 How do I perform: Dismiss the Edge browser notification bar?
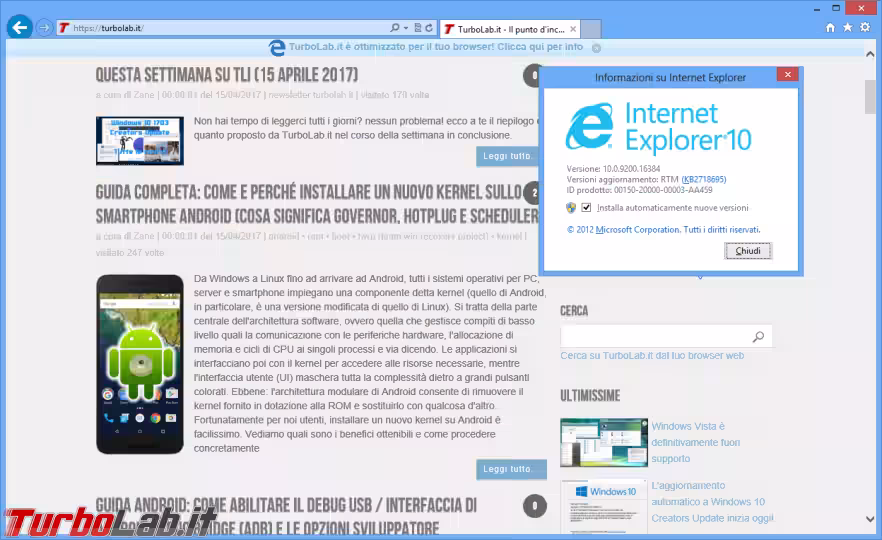click(x=596, y=47)
